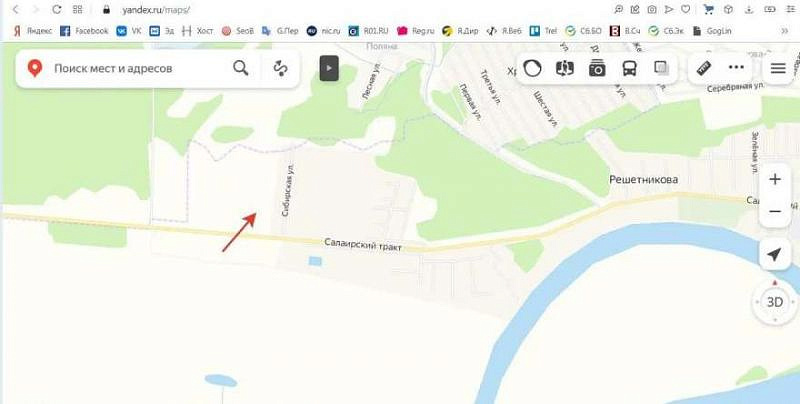
Task: Select the ruler distance measuring tool
Action: [x=704, y=68]
